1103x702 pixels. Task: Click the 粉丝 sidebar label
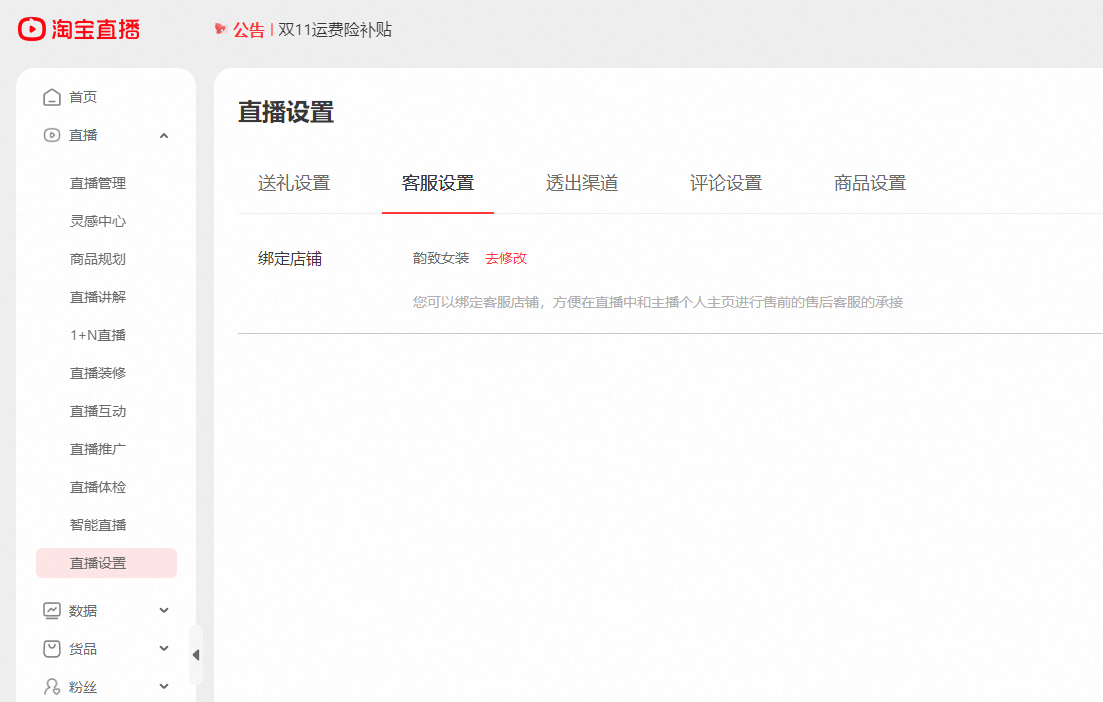83,687
